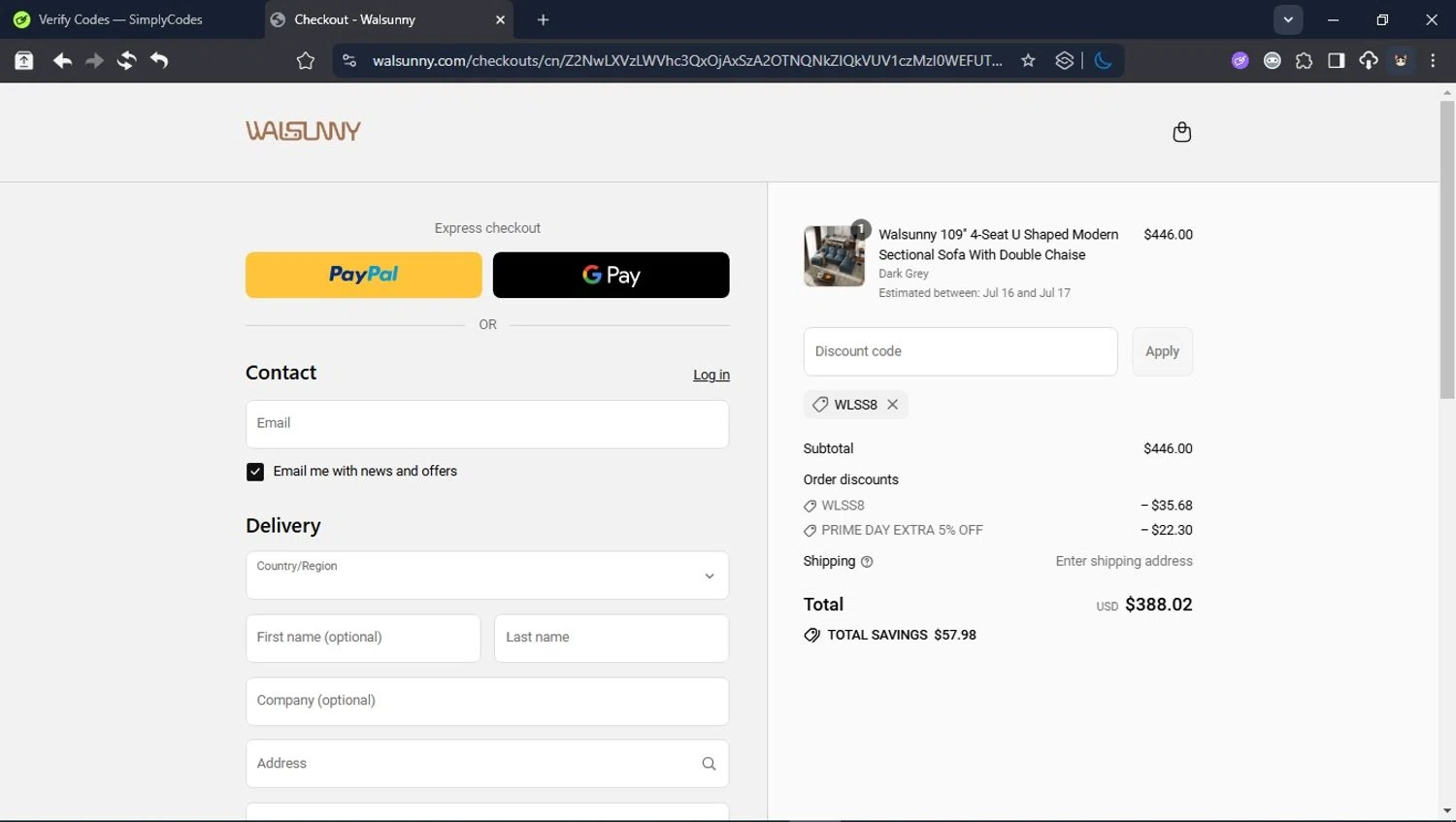The image size is (1456, 822).
Task: Reload the page
Action: 126,60
